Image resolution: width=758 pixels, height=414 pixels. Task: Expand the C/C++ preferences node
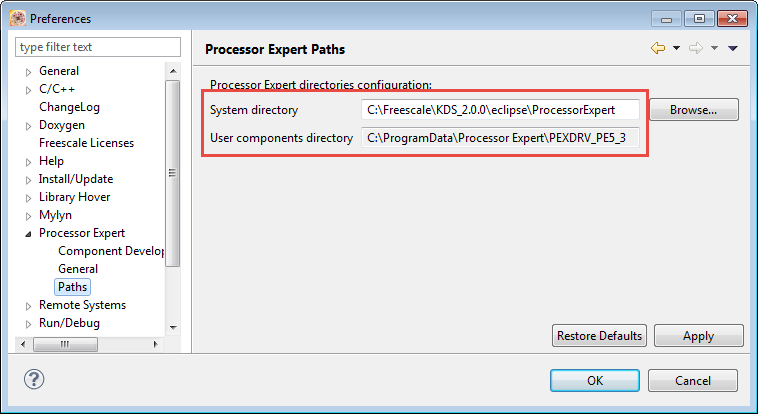28,89
